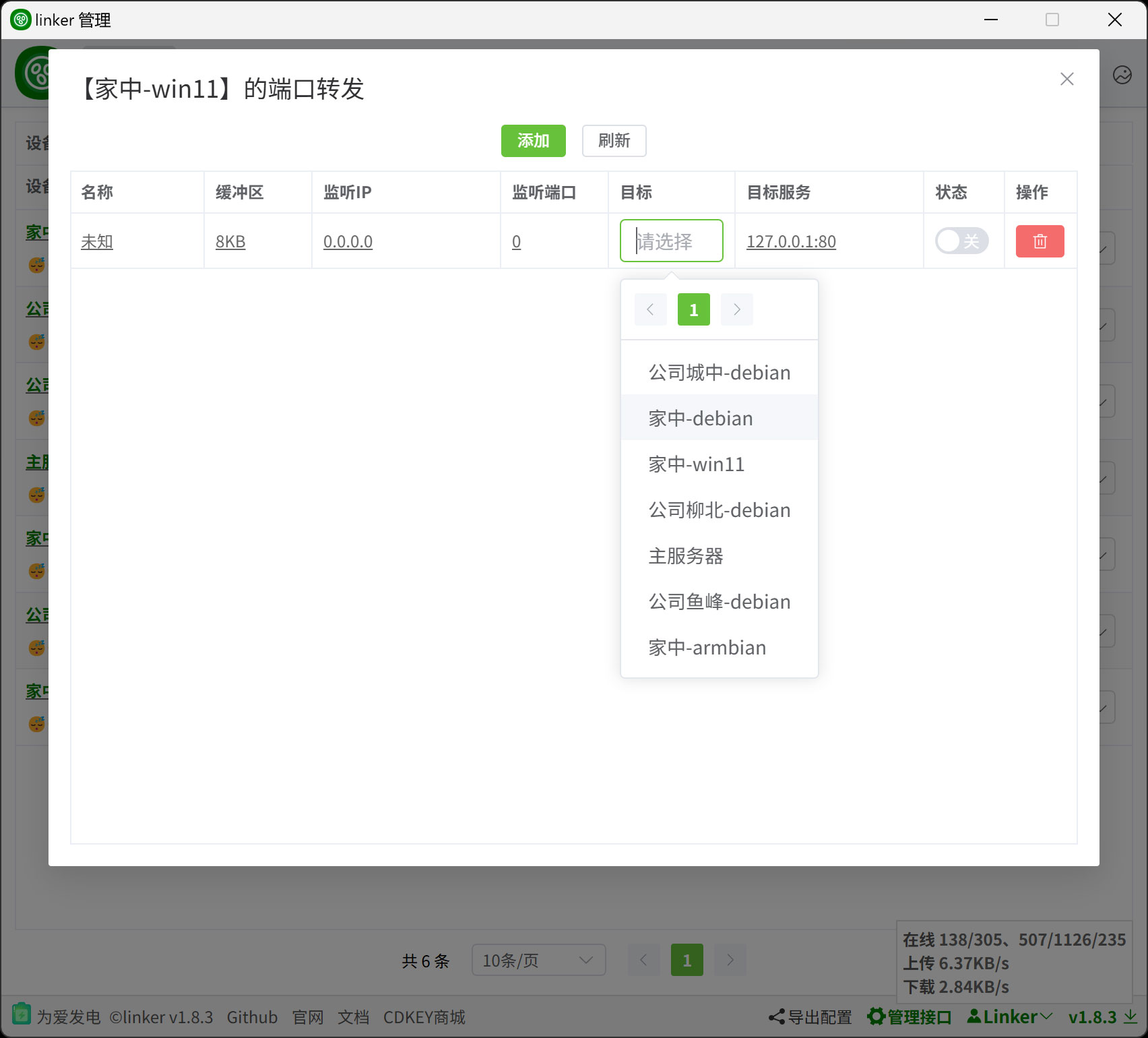This screenshot has width=1148, height=1038.
Task: Click the green battery sponsor icon
Action: [x=21, y=1014]
